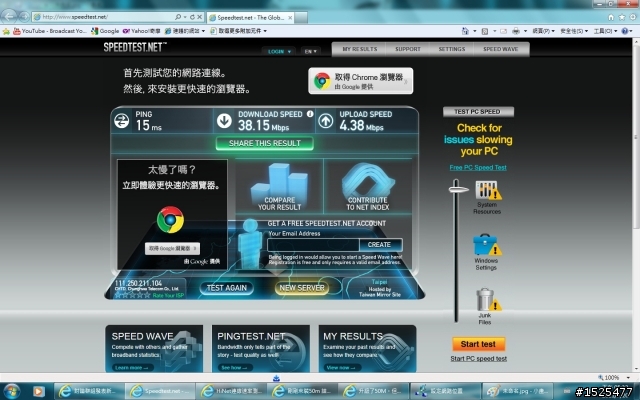Click View now in MY RESULTS card

[x=340, y=368]
